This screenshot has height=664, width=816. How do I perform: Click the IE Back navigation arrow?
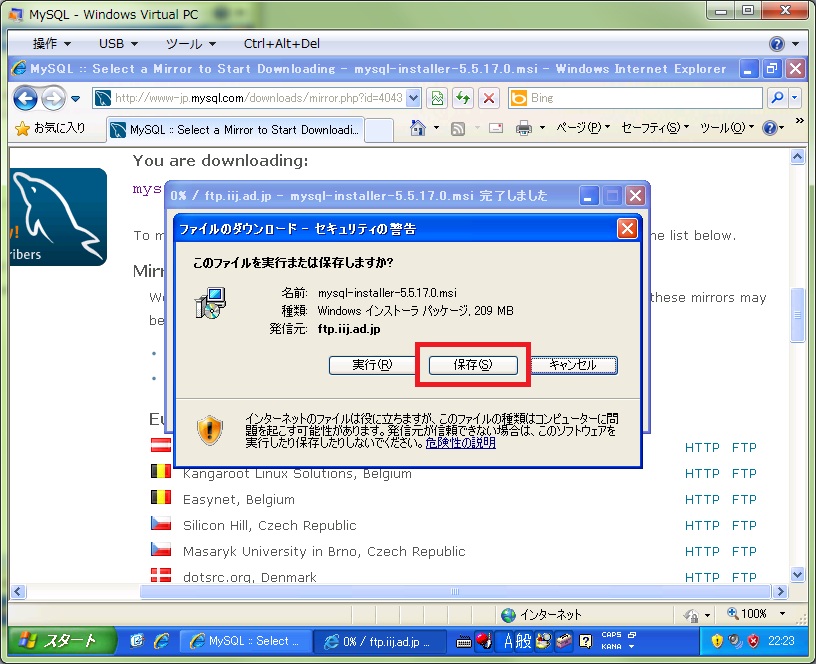click(x=25, y=98)
